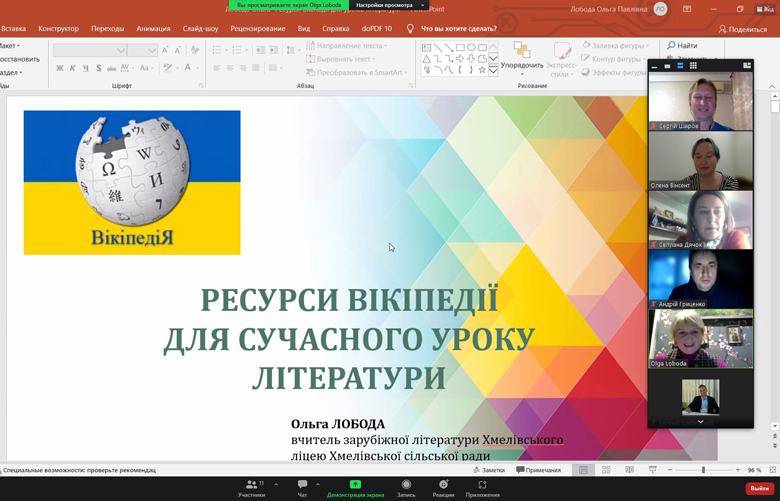Viewport: 780px width, 501px height.
Task: Toggle bold text formatting
Action: [x=59, y=68]
